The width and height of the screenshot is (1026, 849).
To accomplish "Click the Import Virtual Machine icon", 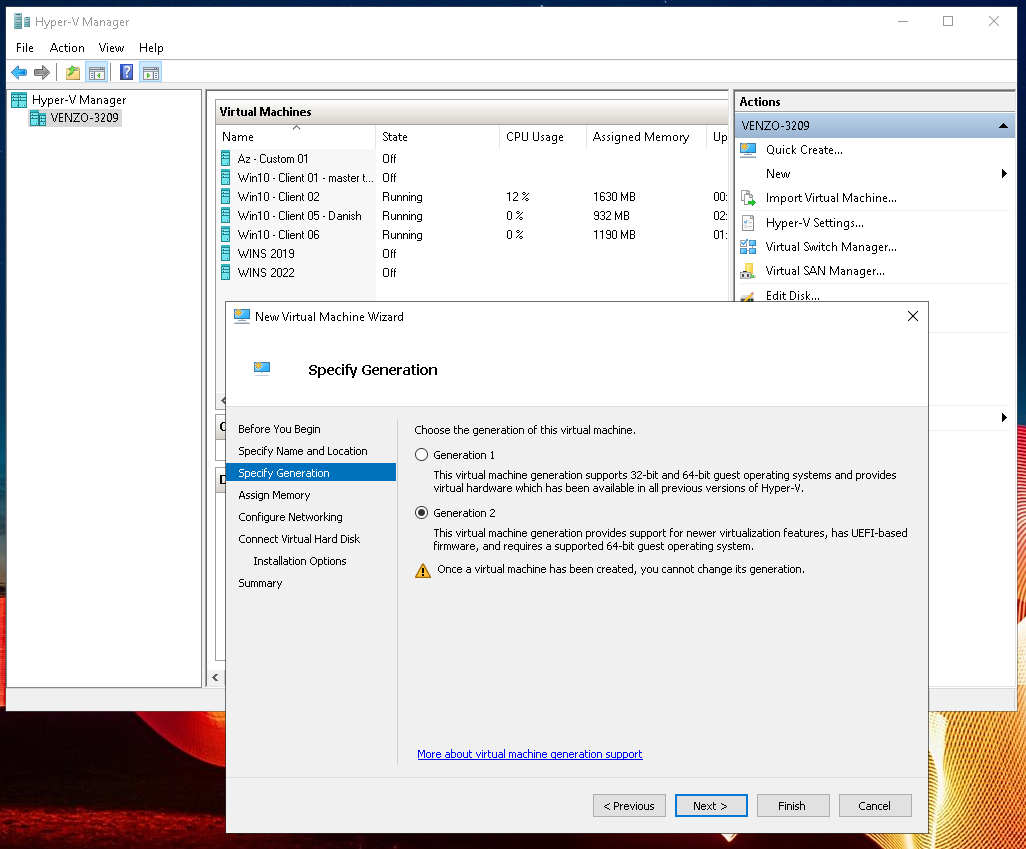I will (748, 198).
